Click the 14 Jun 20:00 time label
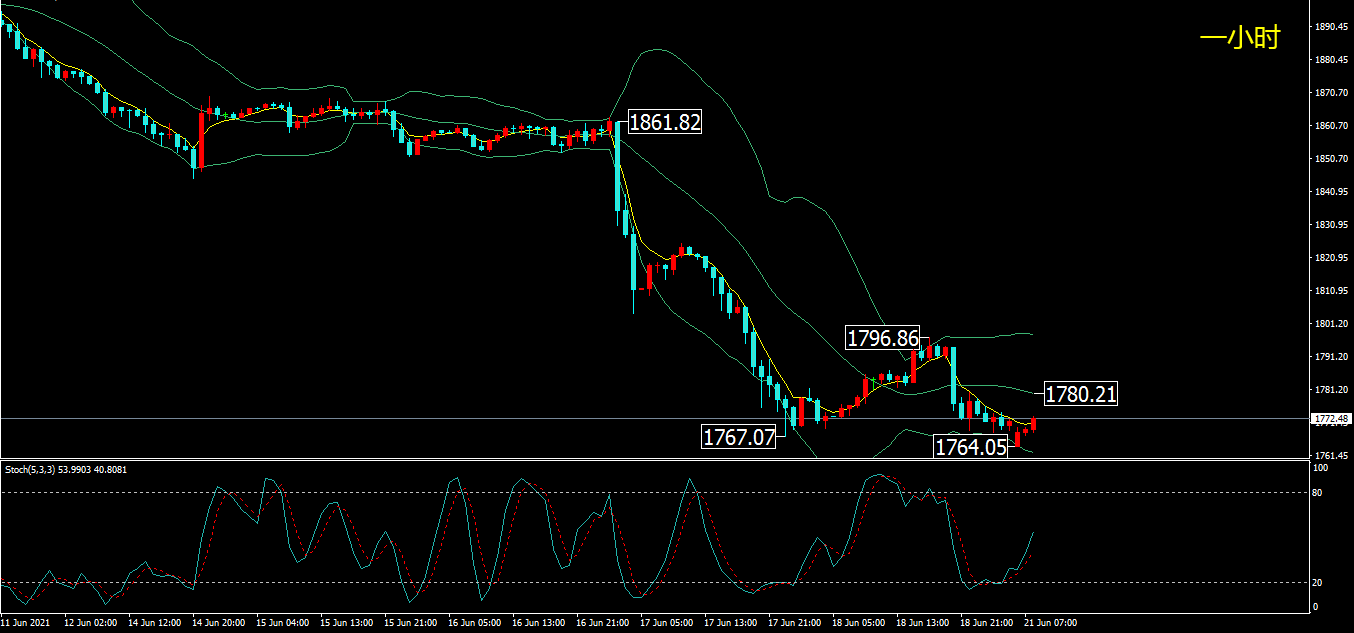This screenshot has height=633, width=1354. point(220,622)
